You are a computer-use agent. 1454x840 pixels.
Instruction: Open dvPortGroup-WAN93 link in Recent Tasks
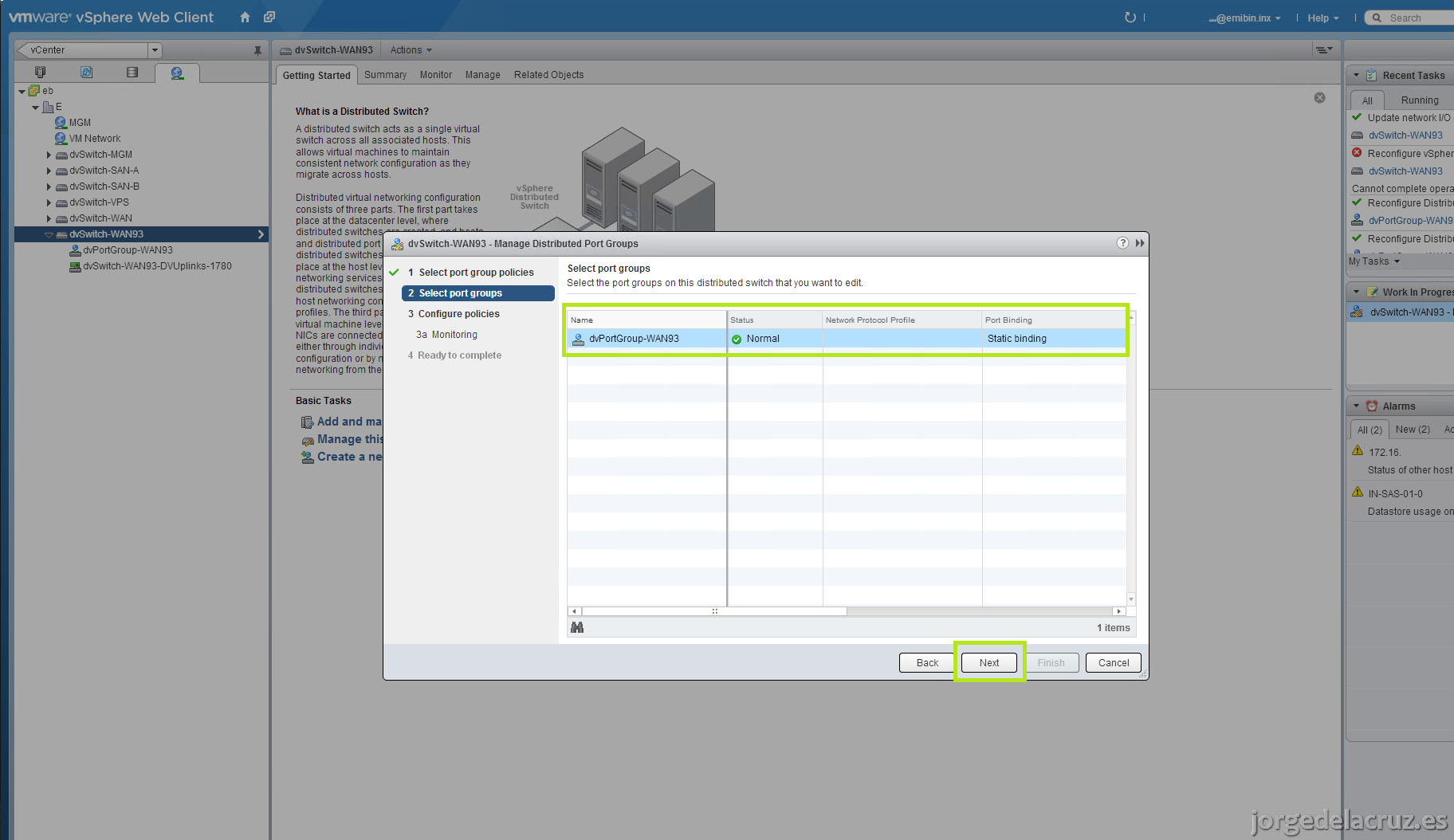1410,221
